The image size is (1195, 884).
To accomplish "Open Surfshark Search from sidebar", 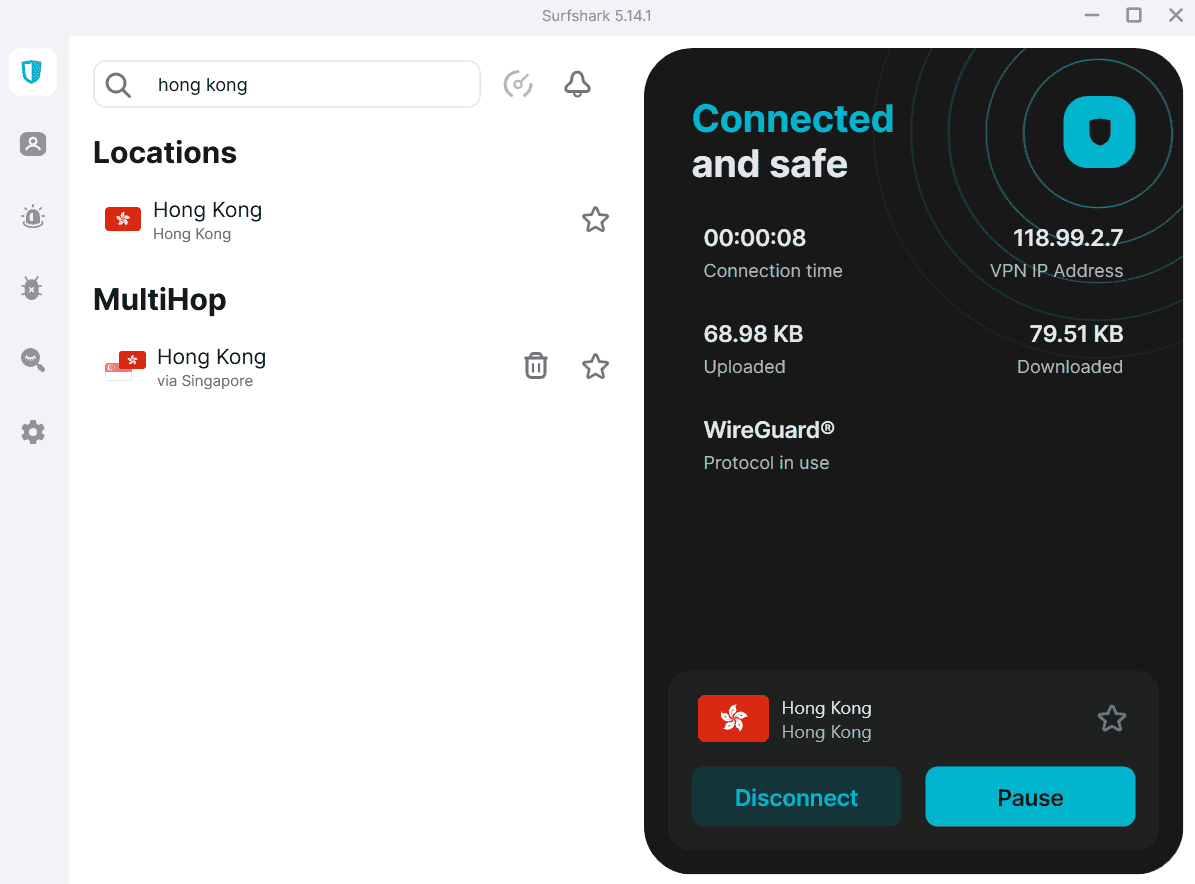I will pyautogui.click(x=32, y=360).
